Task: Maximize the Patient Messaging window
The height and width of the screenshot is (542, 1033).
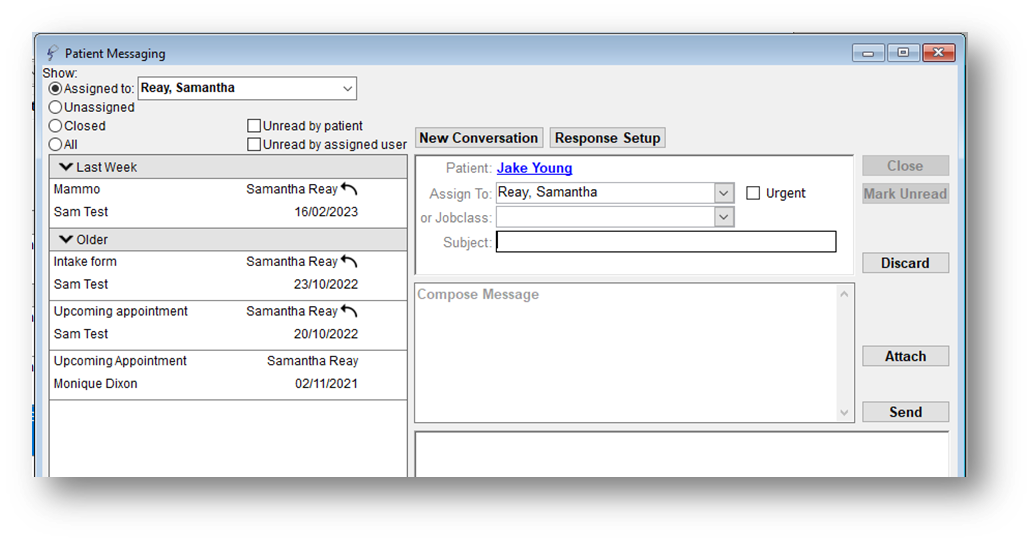Action: 903,53
